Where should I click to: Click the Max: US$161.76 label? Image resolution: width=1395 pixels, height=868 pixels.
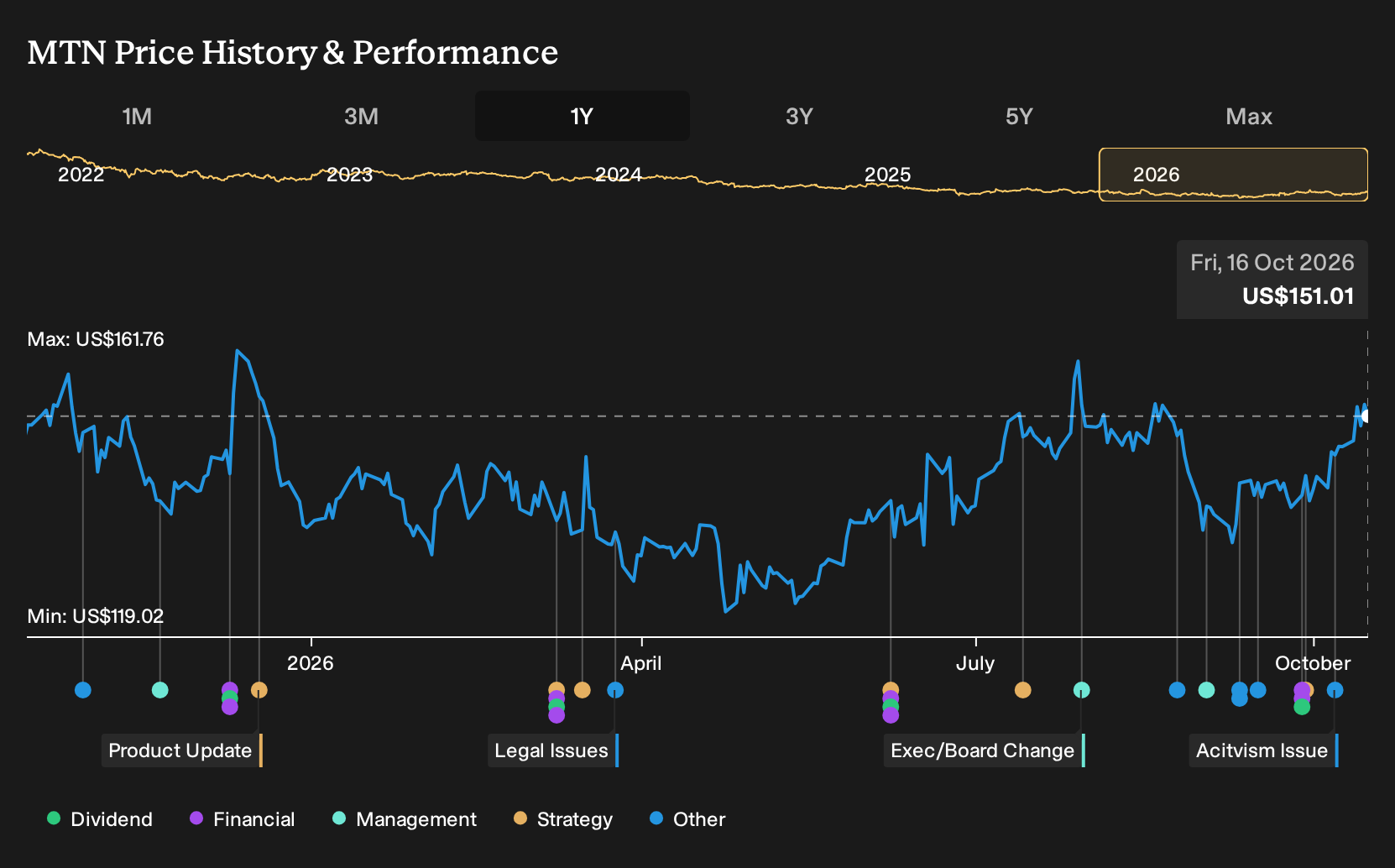[x=96, y=339]
